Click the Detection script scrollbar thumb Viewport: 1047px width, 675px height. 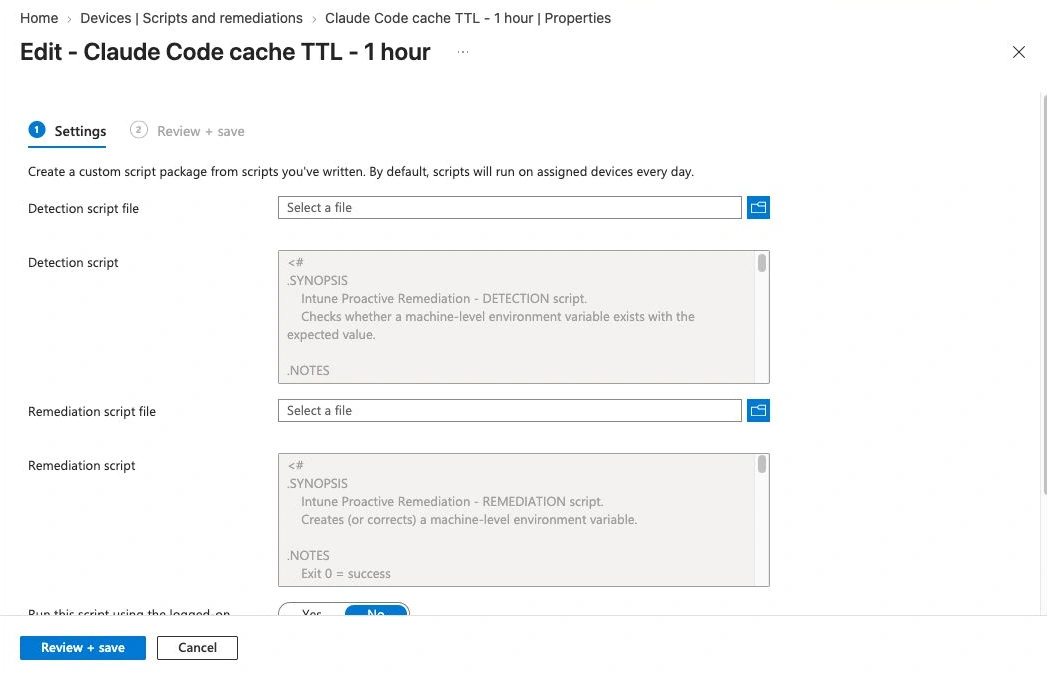tap(761, 263)
